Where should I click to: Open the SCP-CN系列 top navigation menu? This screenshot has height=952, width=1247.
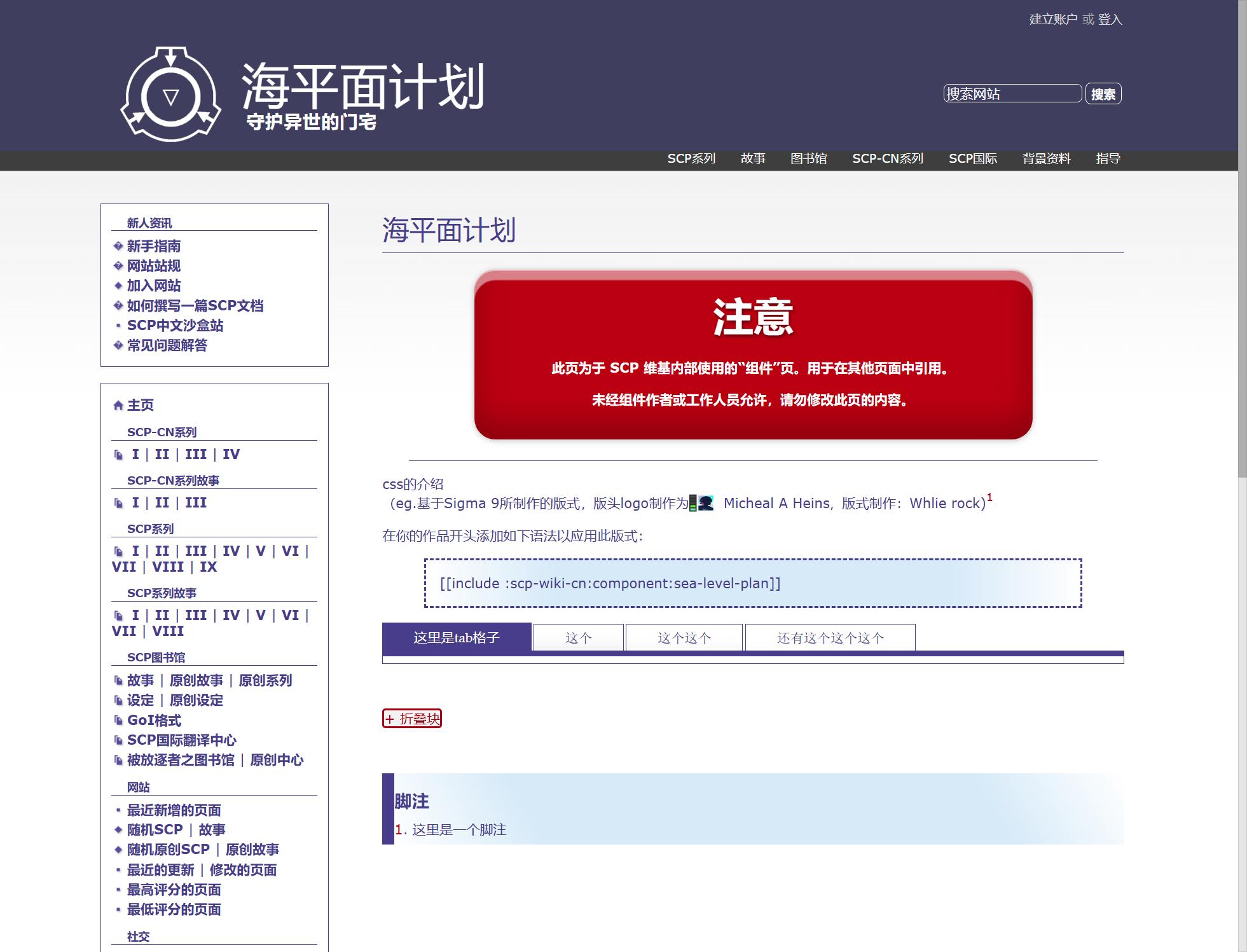[x=887, y=158]
